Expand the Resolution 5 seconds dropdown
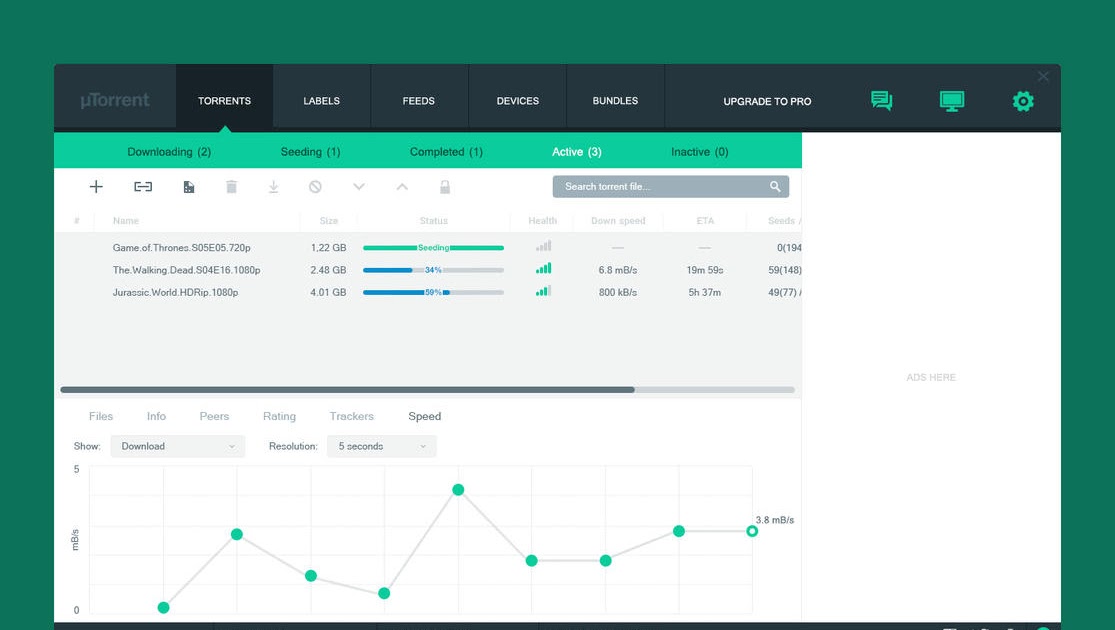This screenshot has width=1115, height=630. [x=382, y=446]
